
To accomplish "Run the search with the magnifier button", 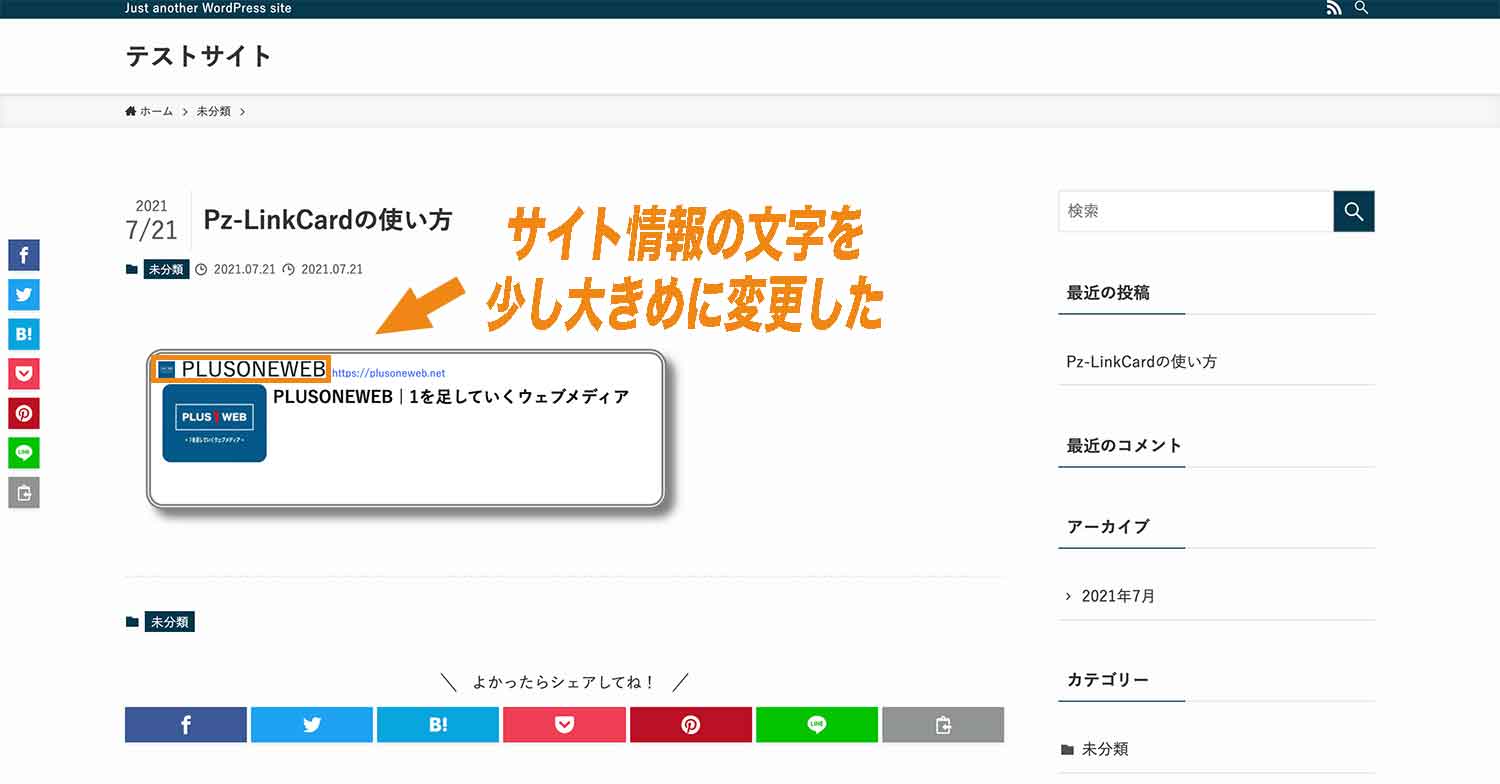I will coord(1354,211).
